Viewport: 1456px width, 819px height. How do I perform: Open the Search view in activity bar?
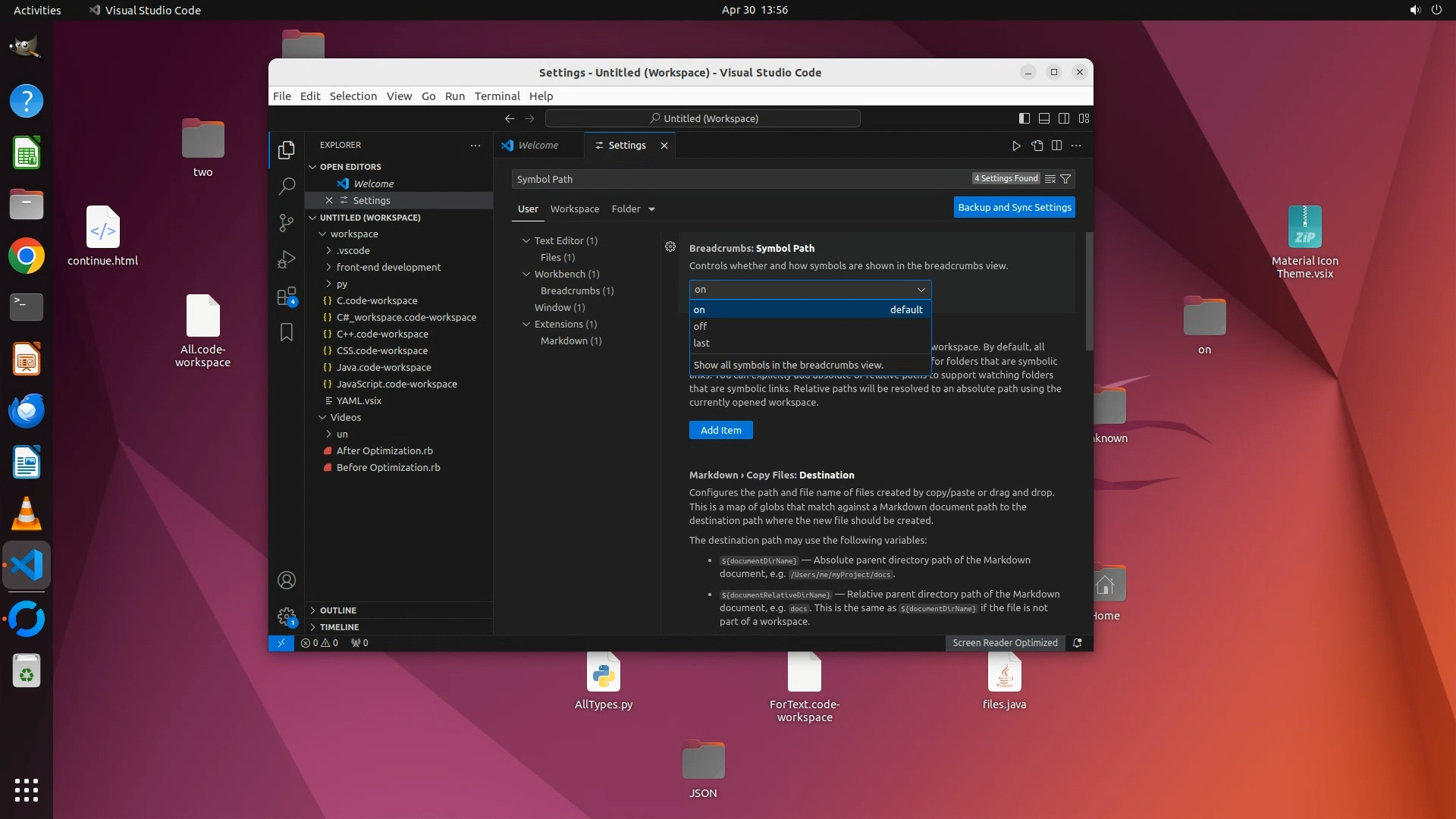[287, 186]
